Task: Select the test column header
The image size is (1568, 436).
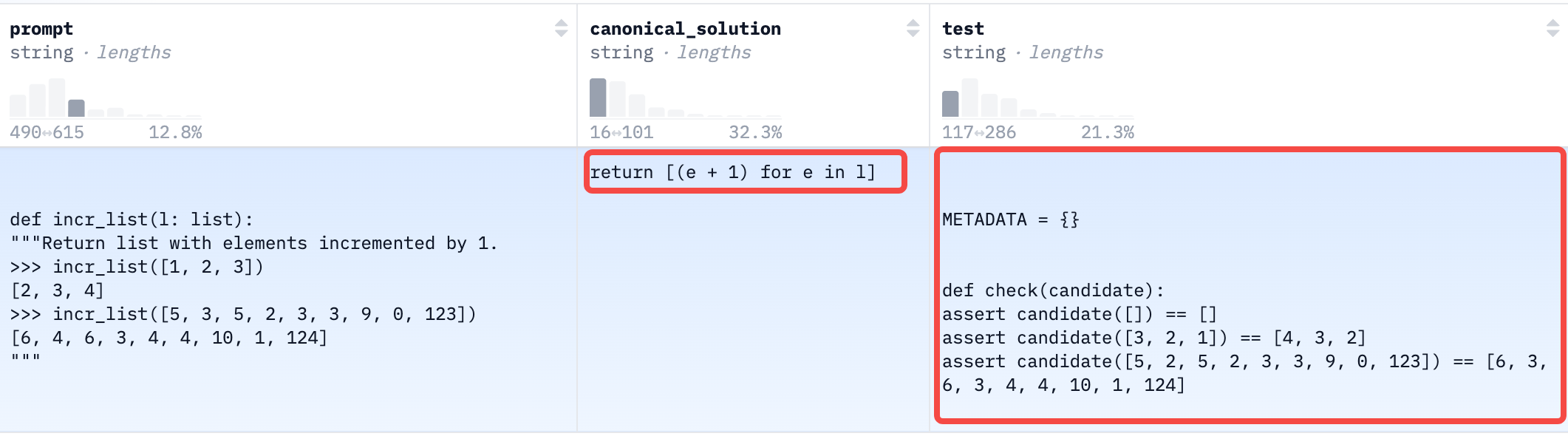Action: [x=964, y=28]
